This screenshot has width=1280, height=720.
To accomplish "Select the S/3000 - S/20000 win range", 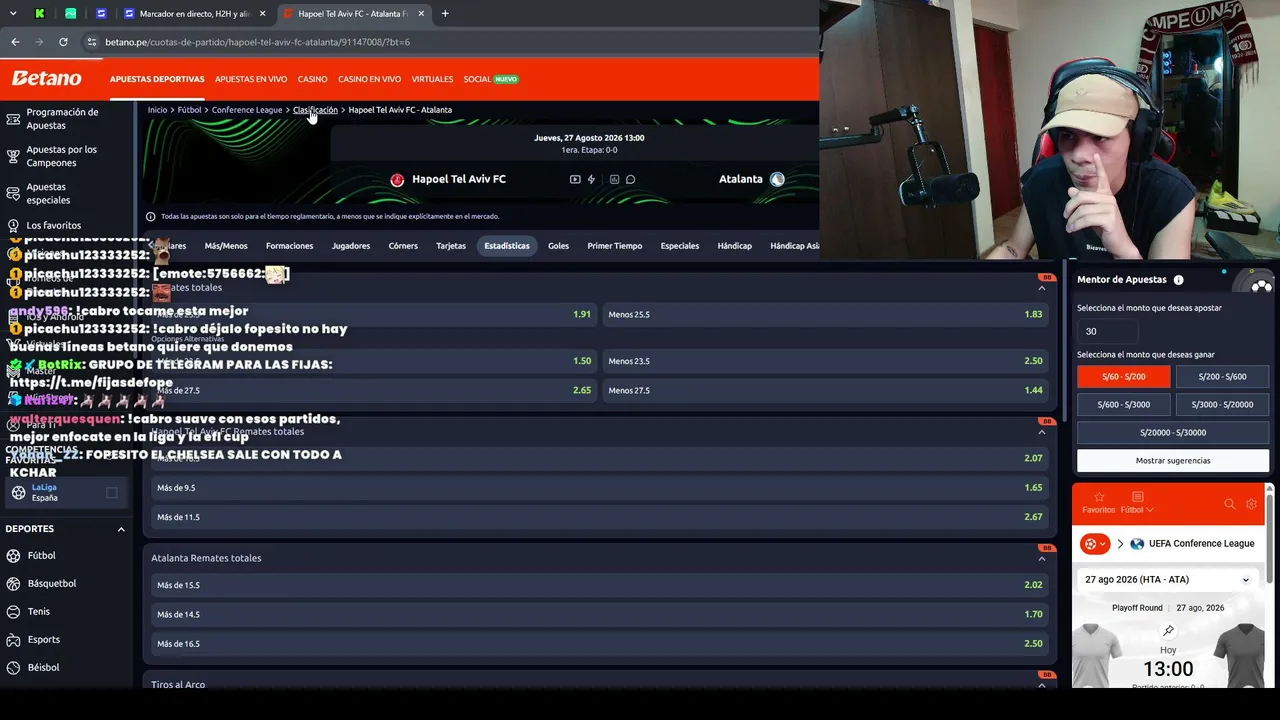I will point(1222,404).
